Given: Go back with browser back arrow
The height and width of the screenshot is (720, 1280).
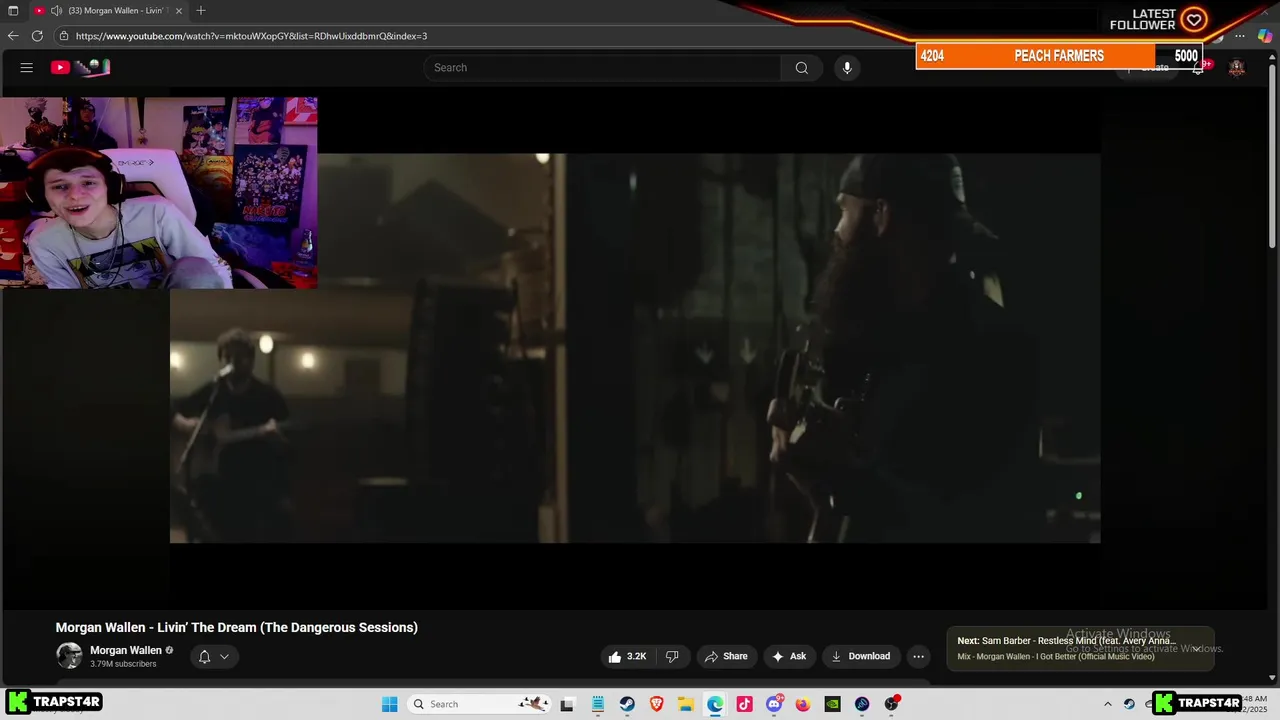Looking at the screenshot, I should coord(13,36).
